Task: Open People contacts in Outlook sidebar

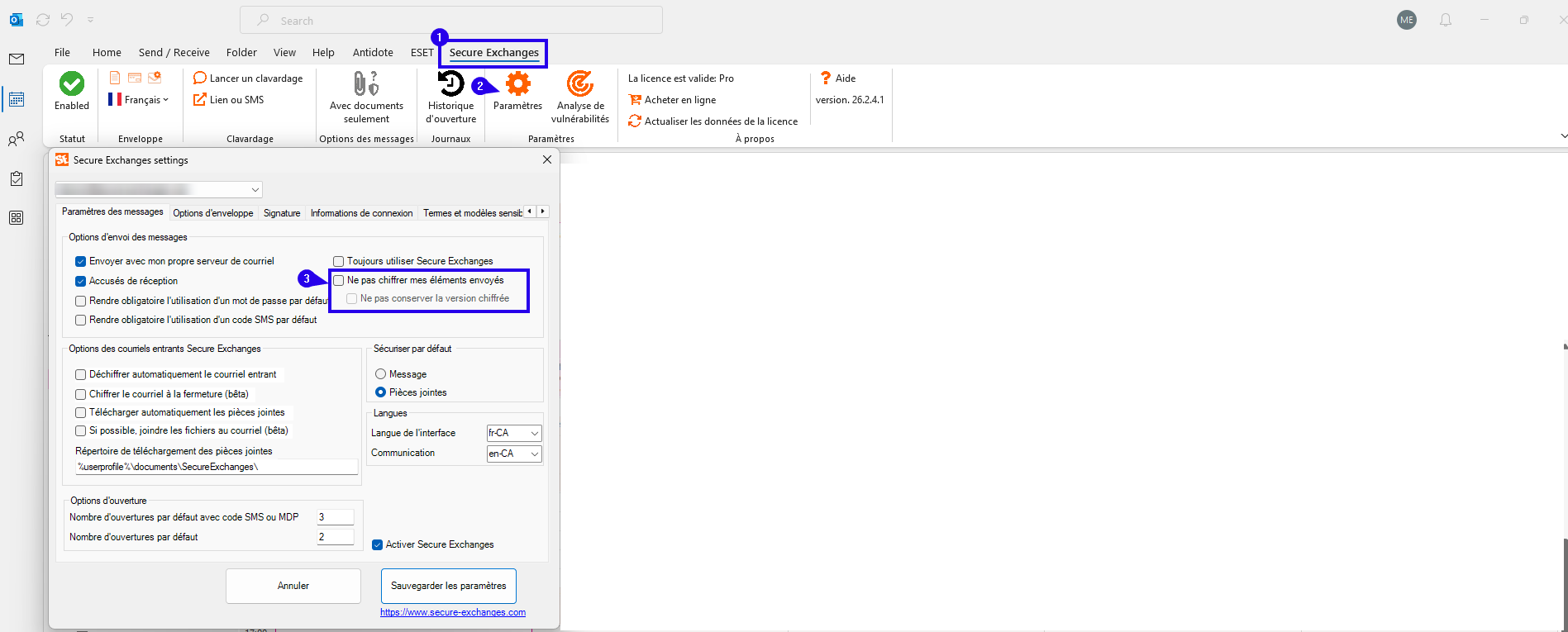Action: [x=17, y=139]
